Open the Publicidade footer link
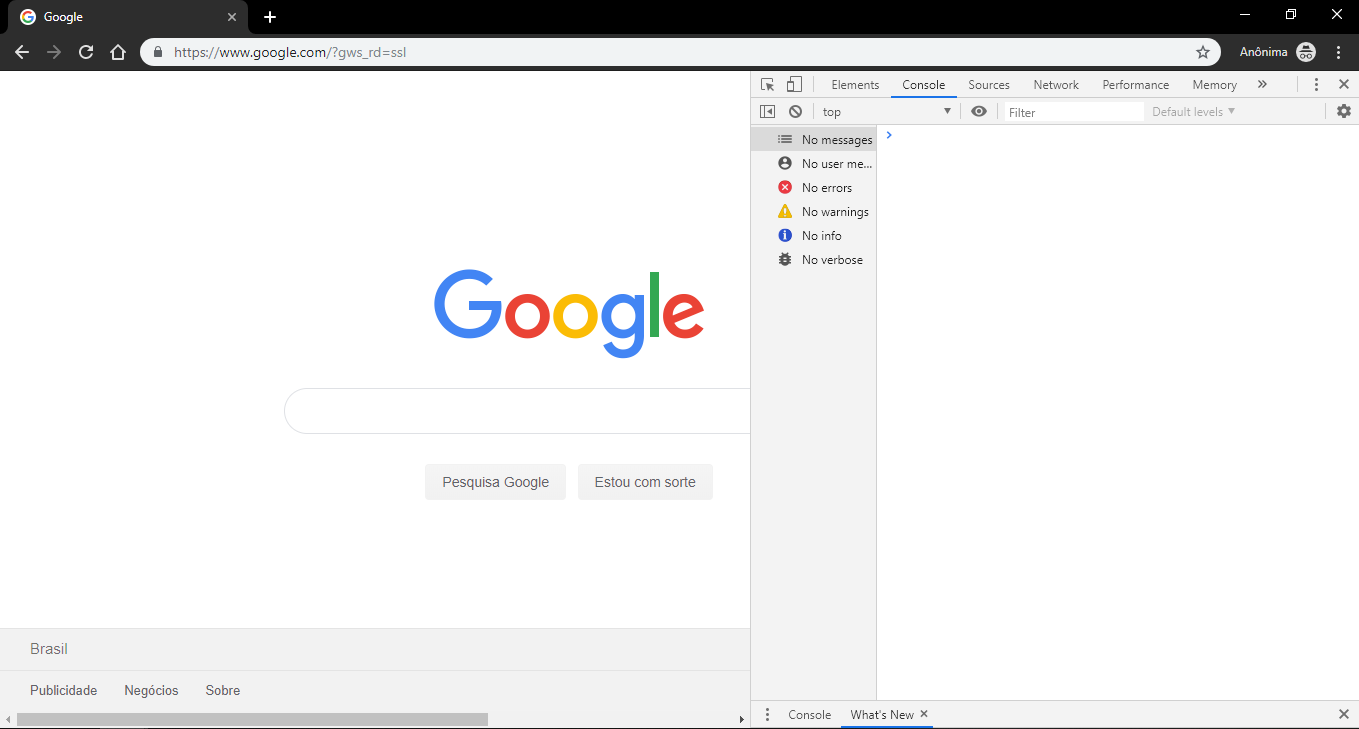Viewport: 1359px width, 729px height. tap(63, 691)
